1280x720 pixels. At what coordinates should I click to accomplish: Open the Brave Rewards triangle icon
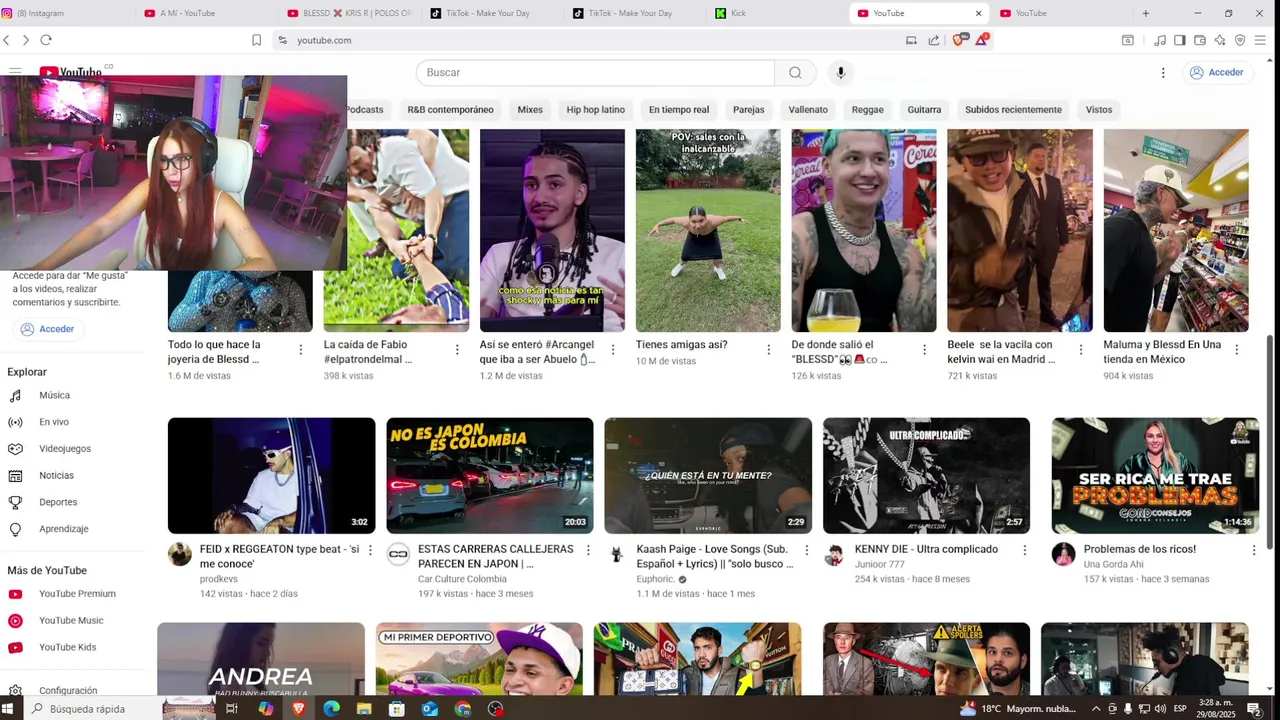pyautogui.click(x=983, y=40)
